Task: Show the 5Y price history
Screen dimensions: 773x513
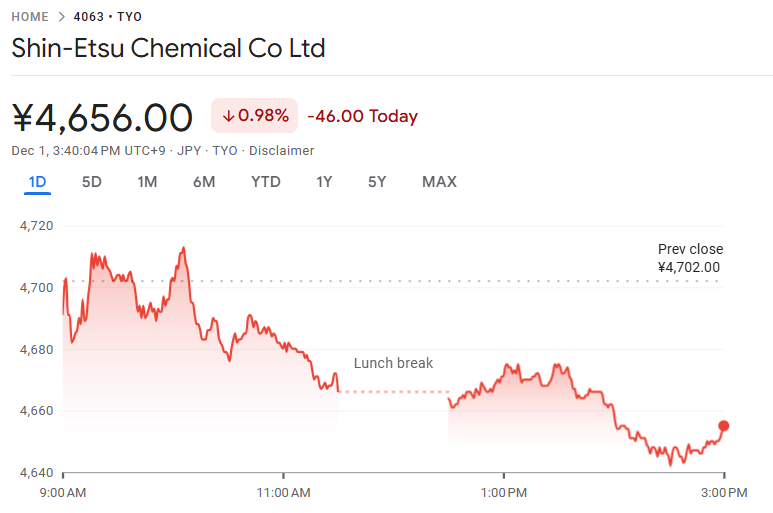Action: click(377, 181)
